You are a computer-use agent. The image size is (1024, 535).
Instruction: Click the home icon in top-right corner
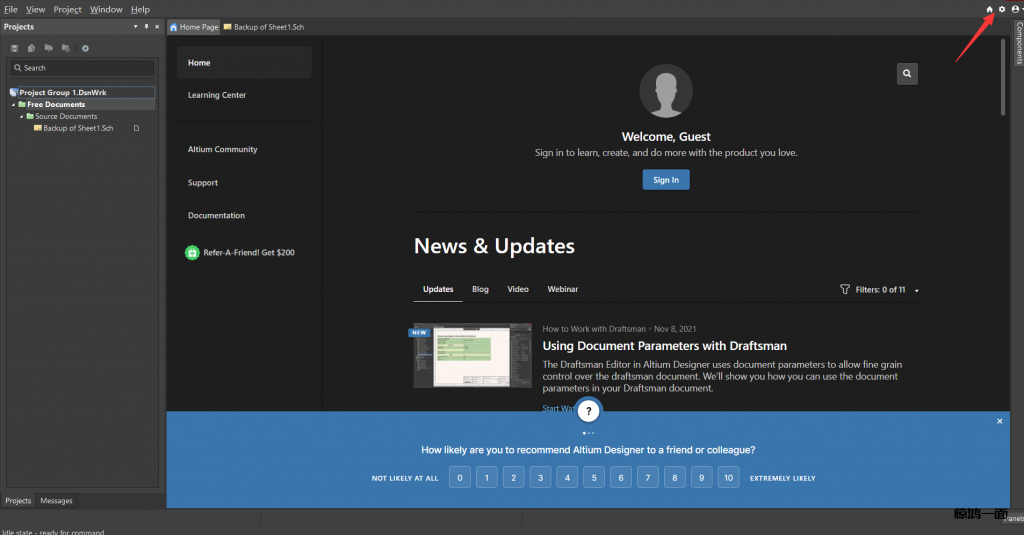pos(990,9)
